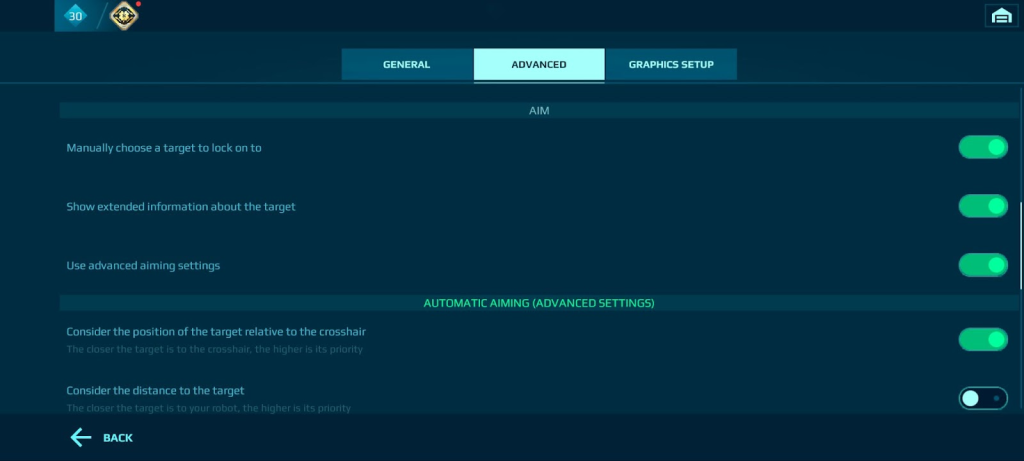
Task: Click the "Consider the distance to the target" label
Action: pyautogui.click(x=155, y=390)
